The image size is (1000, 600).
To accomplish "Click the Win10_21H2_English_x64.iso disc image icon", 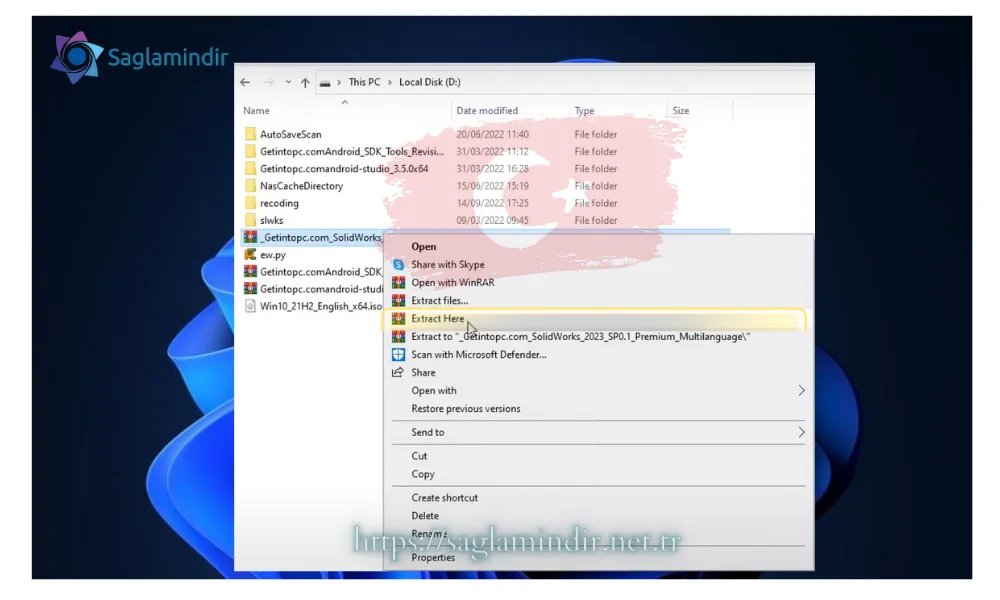I will click(250, 306).
